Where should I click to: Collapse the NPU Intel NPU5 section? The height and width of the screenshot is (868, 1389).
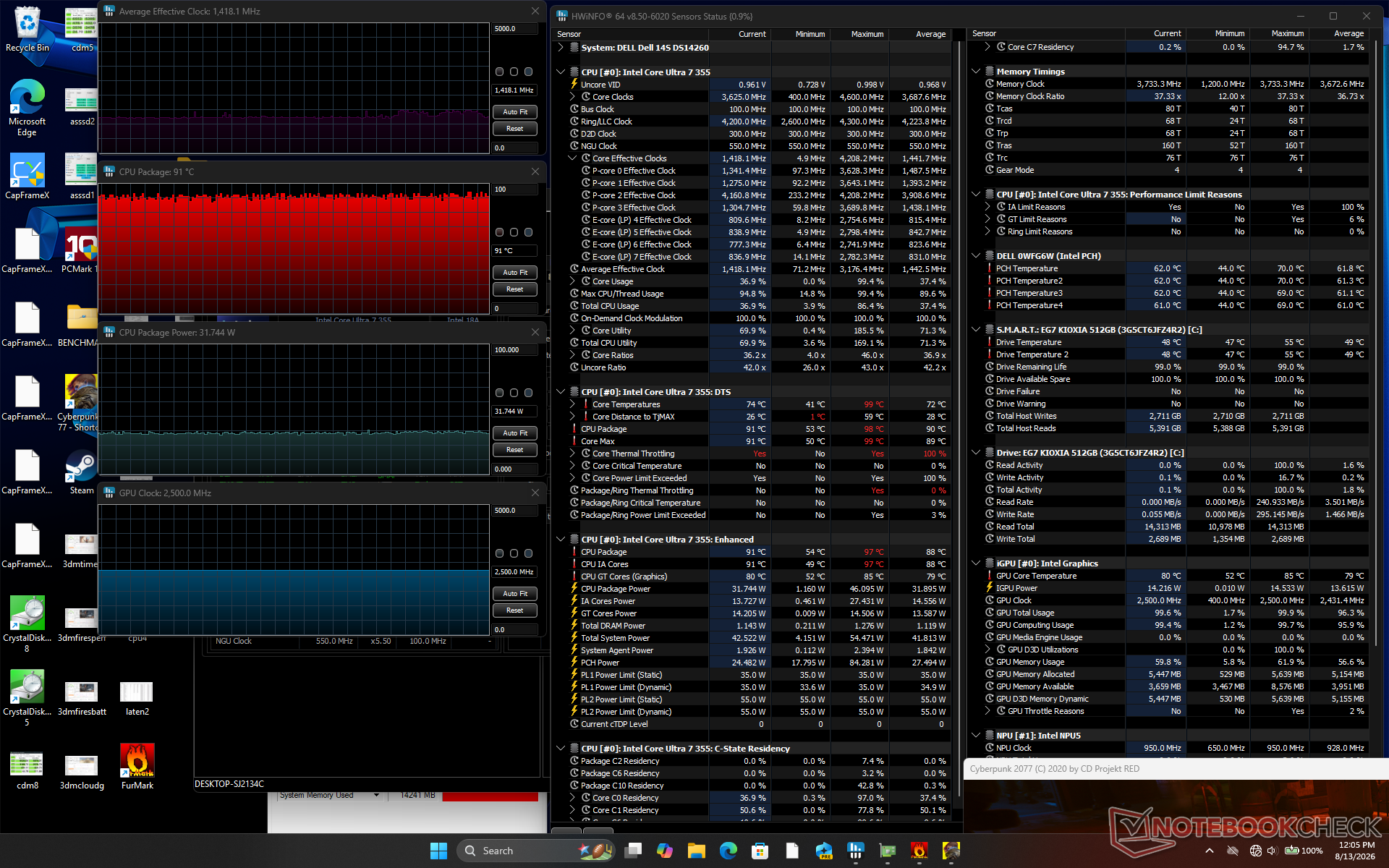[x=976, y=736]
